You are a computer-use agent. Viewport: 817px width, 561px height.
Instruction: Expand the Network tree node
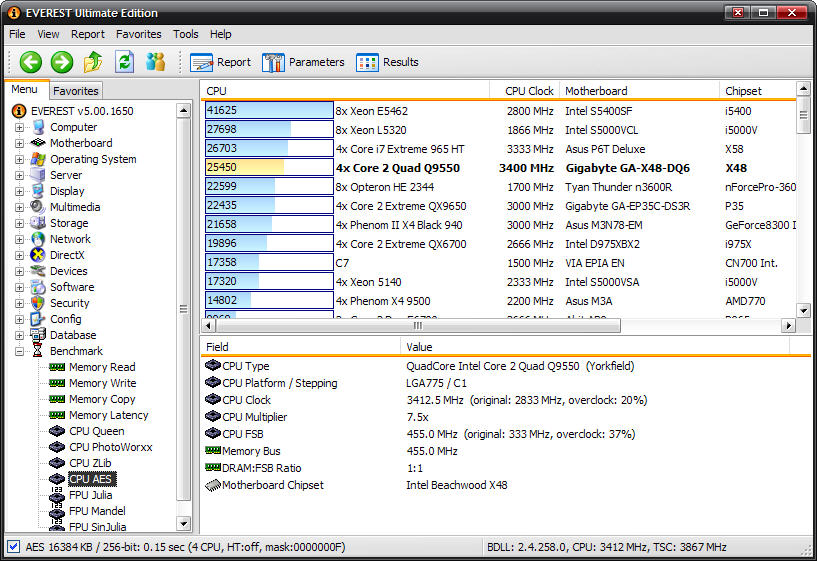click(x=19, y=240)
